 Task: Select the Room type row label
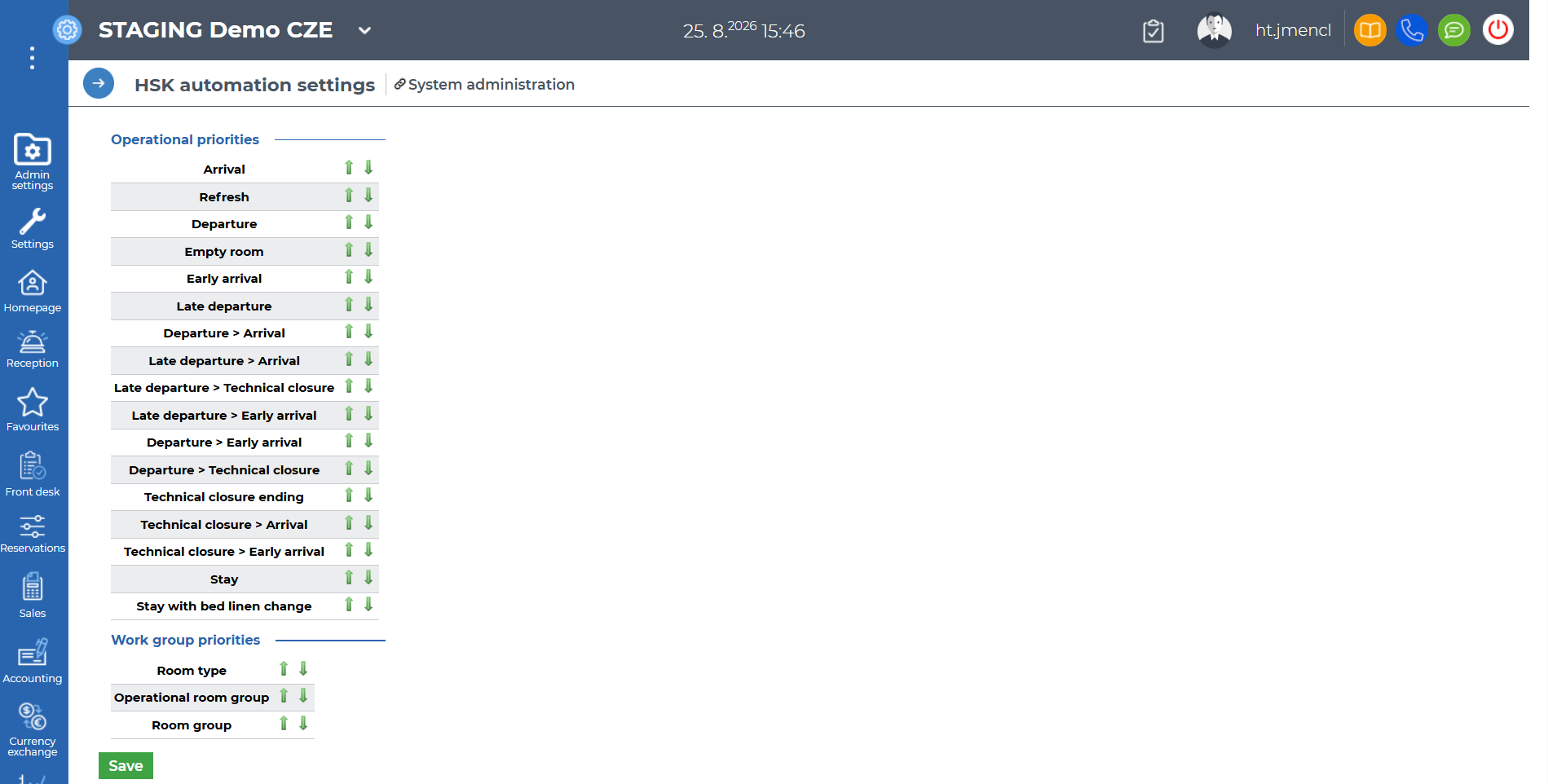click(192, 671)
